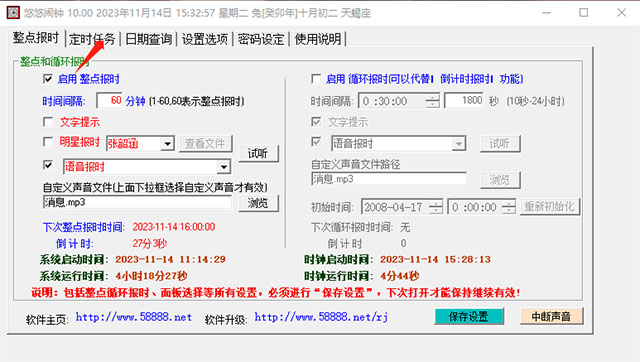Viewport: 640px width, 362px height.
Task: Click the 0:30:00 interval time spinner arrows
Action: pos(432,101)
